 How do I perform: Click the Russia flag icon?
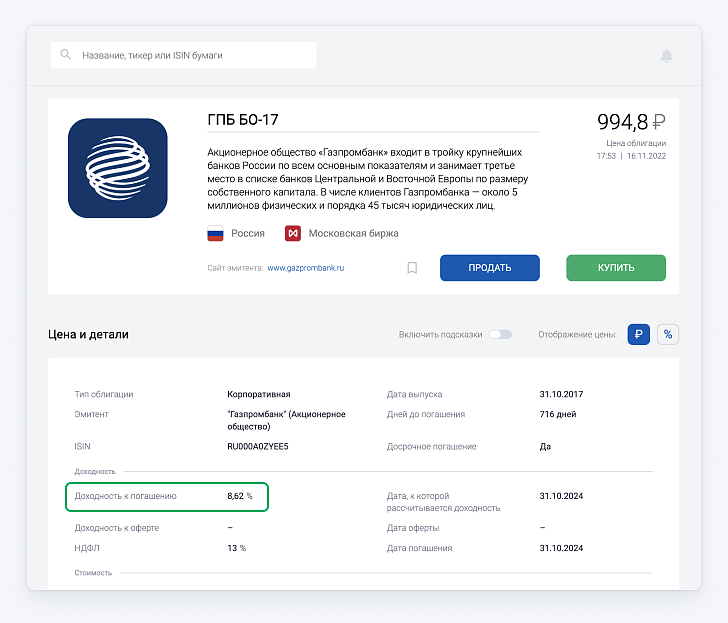point(215,233)
